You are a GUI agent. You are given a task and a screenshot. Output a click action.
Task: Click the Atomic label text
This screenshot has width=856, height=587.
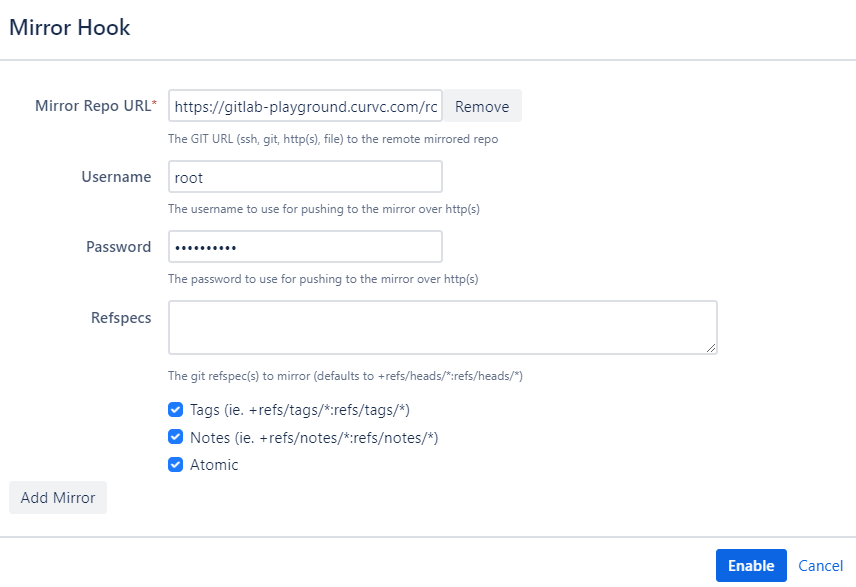(214, 465)
